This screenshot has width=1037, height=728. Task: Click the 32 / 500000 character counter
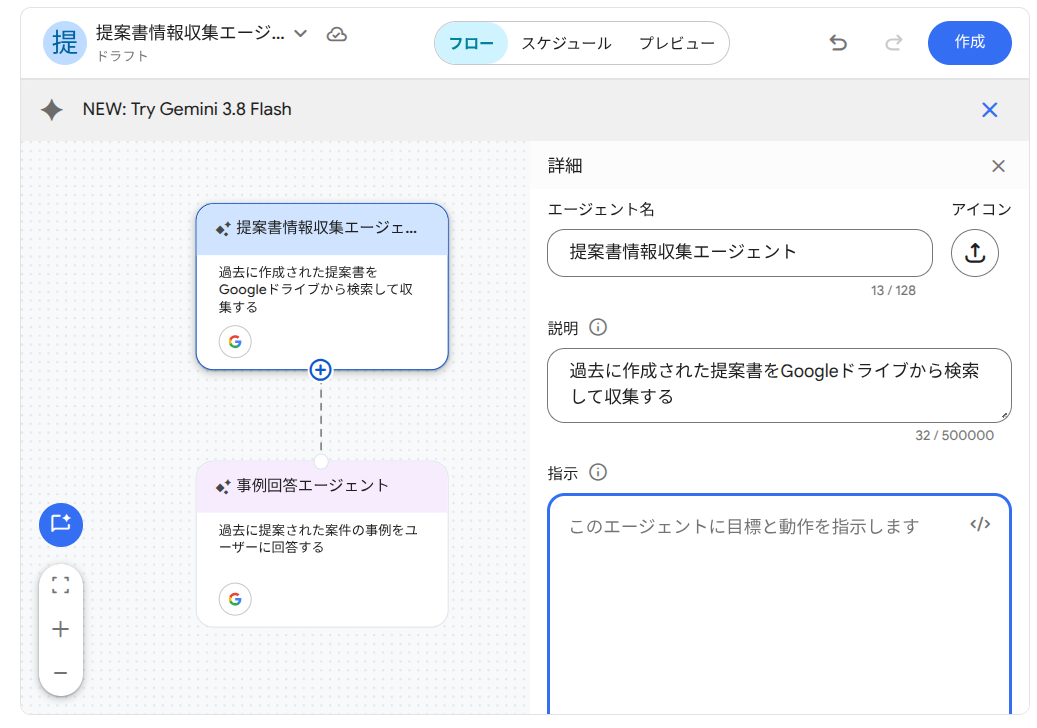(x=954, y=435)
